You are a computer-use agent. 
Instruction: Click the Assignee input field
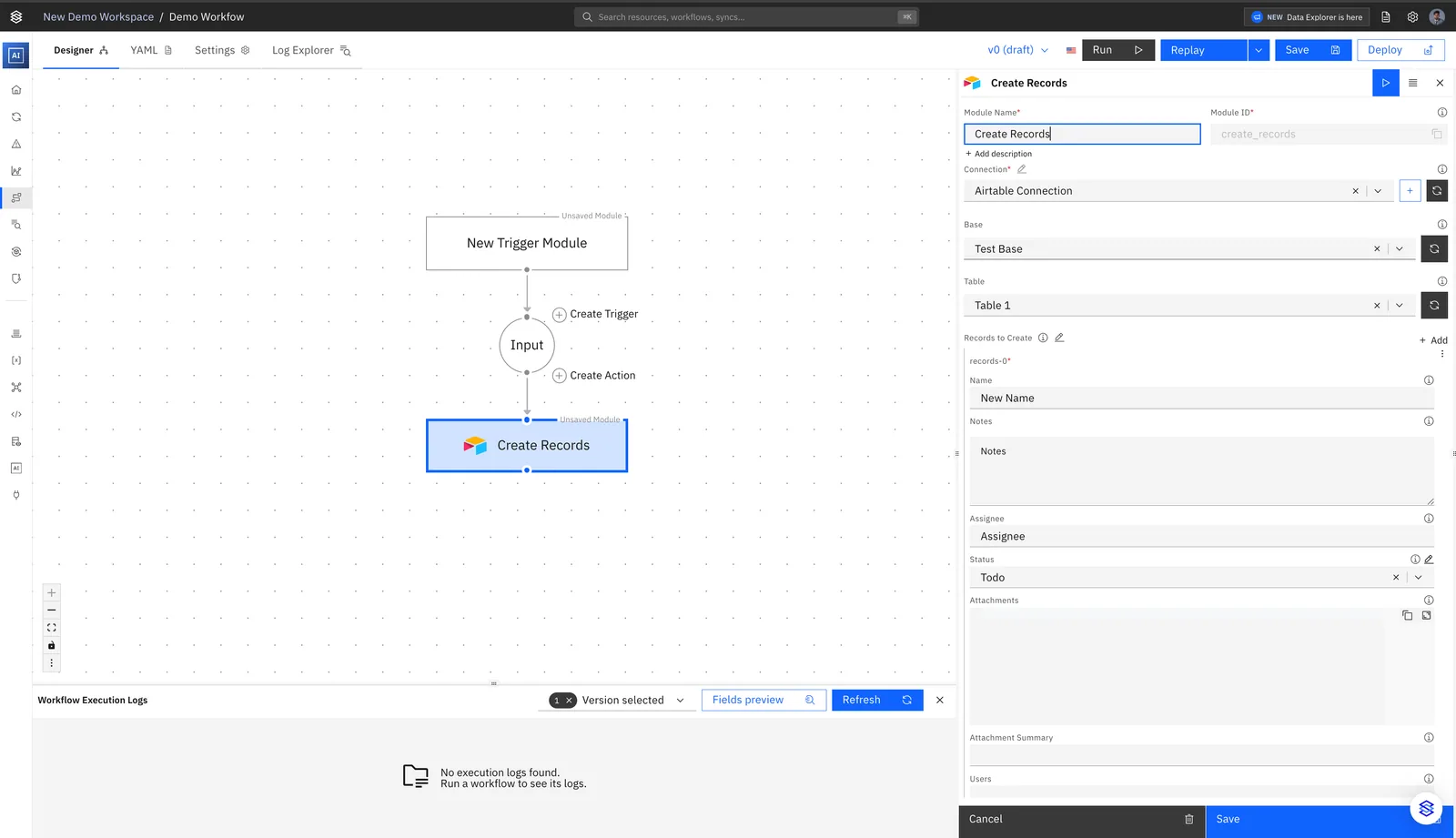[x=1201, y=537]
